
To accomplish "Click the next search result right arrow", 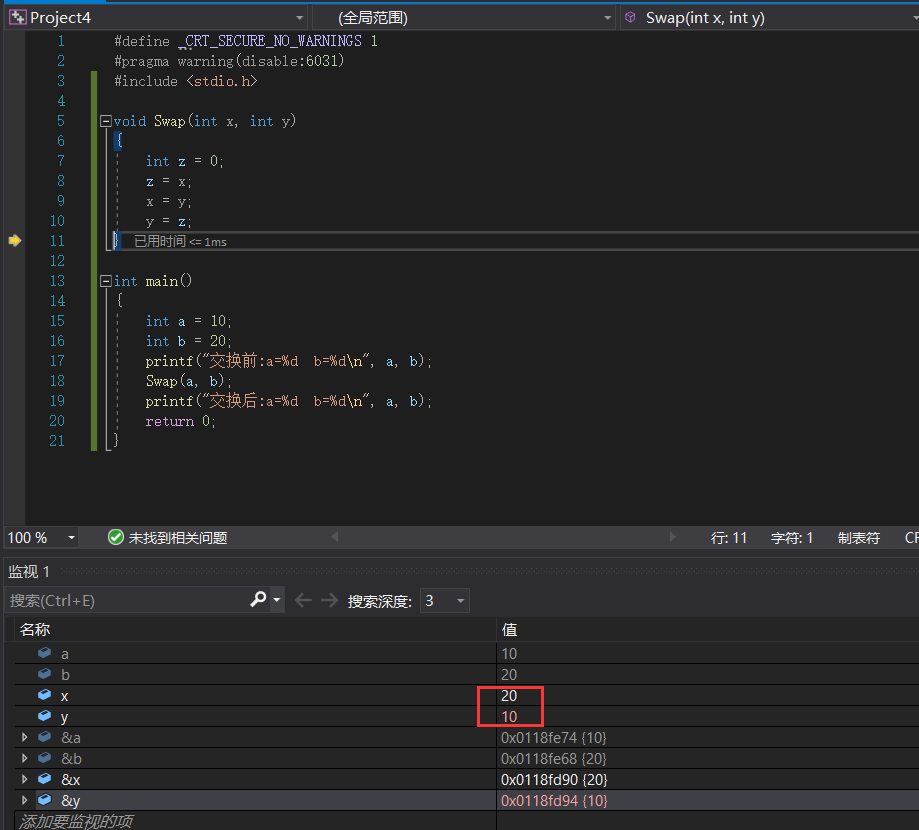I will coord(329,600).
